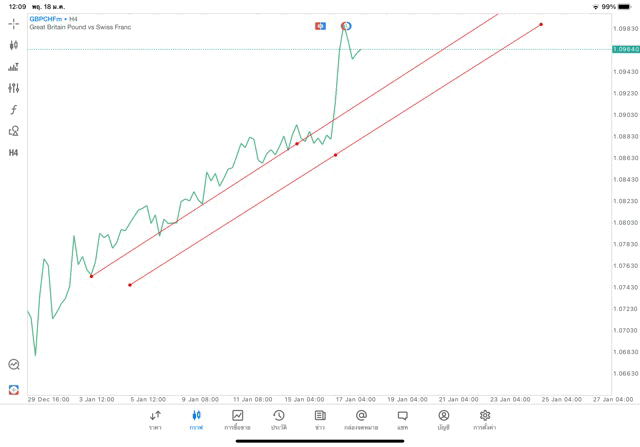
Task: Open chart type candlestick icon in the sidebar
Action: pyautogui.click(x=14, y=45)
